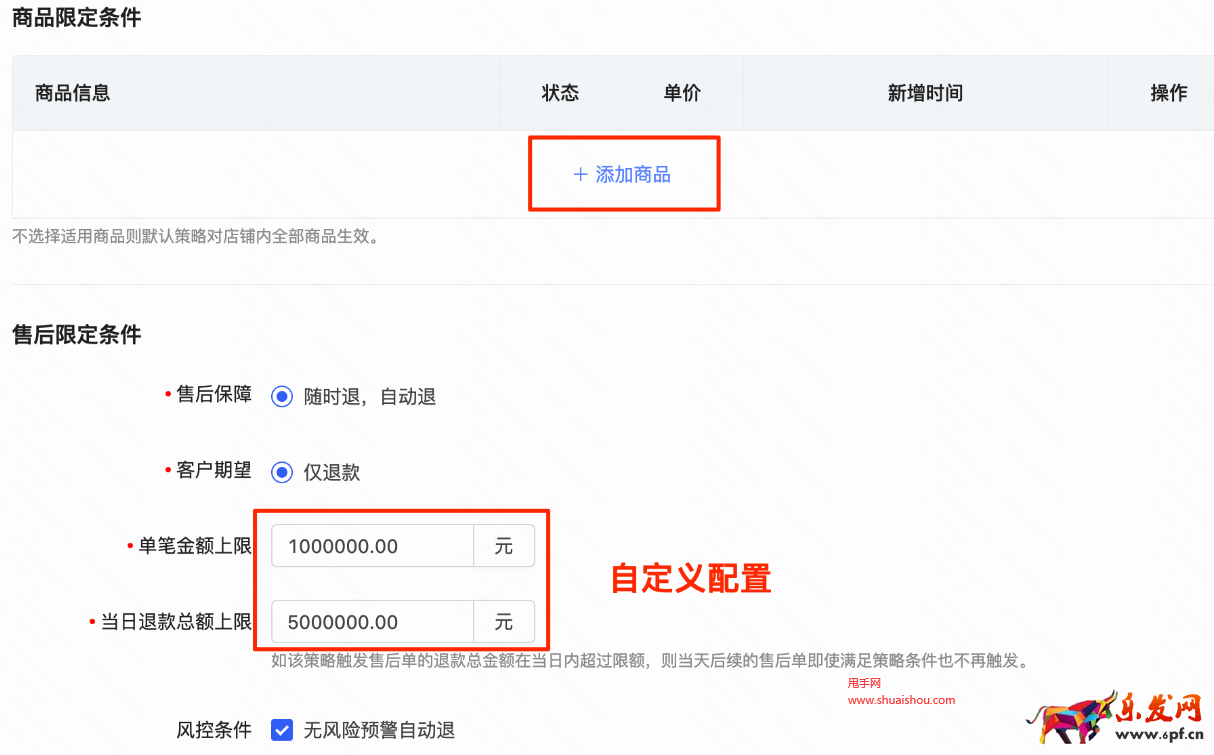
Task: Click the 单价 column header
Action: [x=682, y=93]
